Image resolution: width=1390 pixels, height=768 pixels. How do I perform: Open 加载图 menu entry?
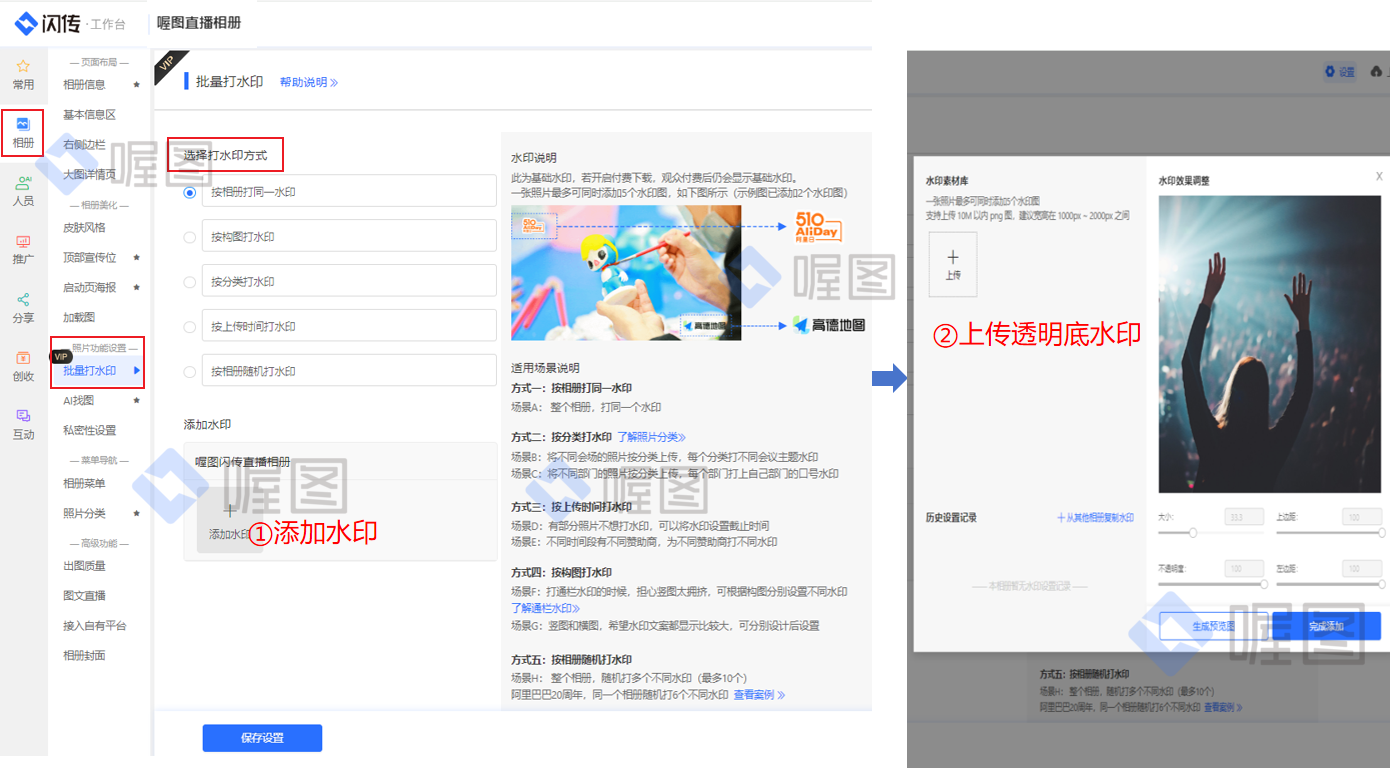(79, 318)
